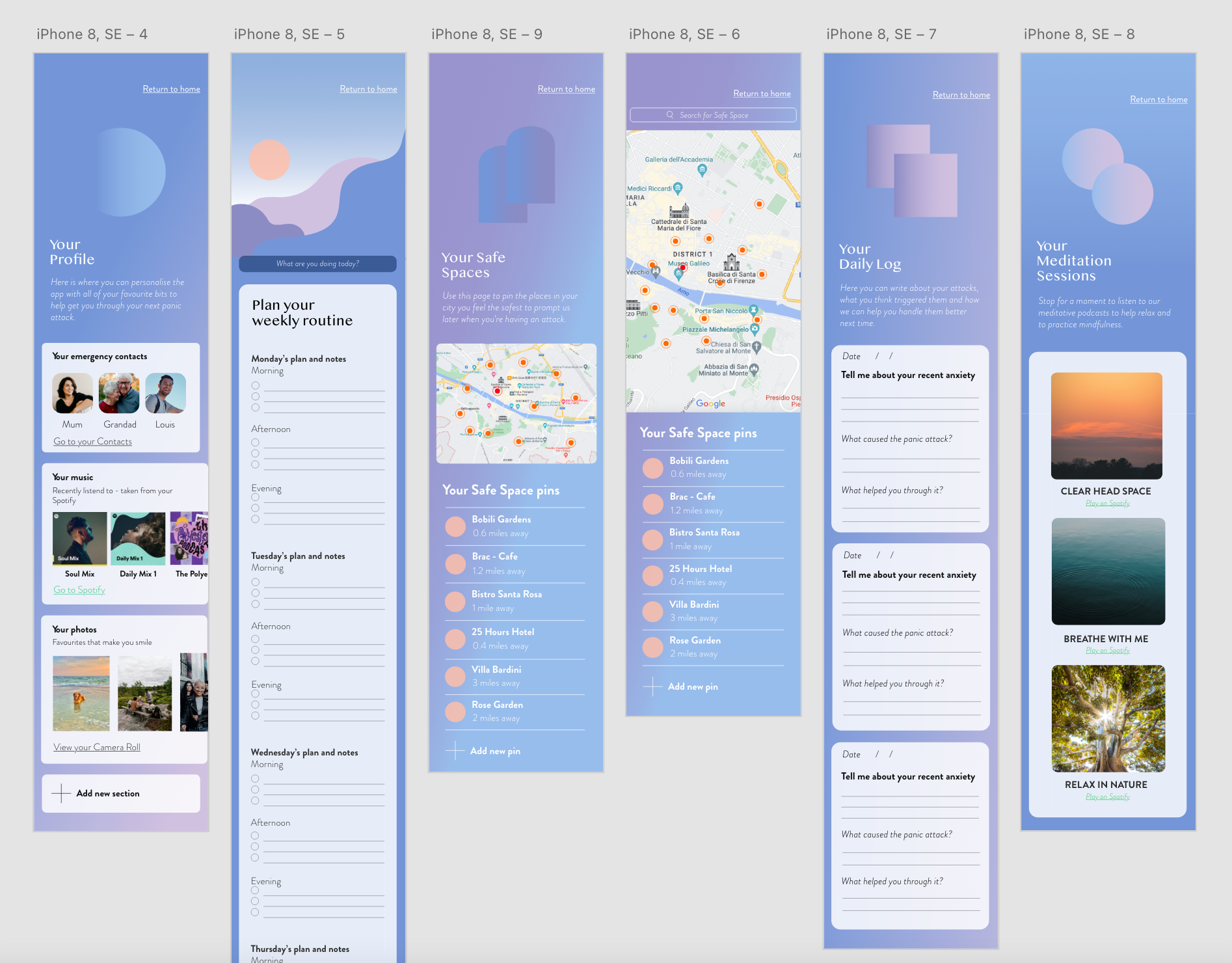
Task: Select the iPhone 8, SE – 7 frame label
Action: point(881,34)
